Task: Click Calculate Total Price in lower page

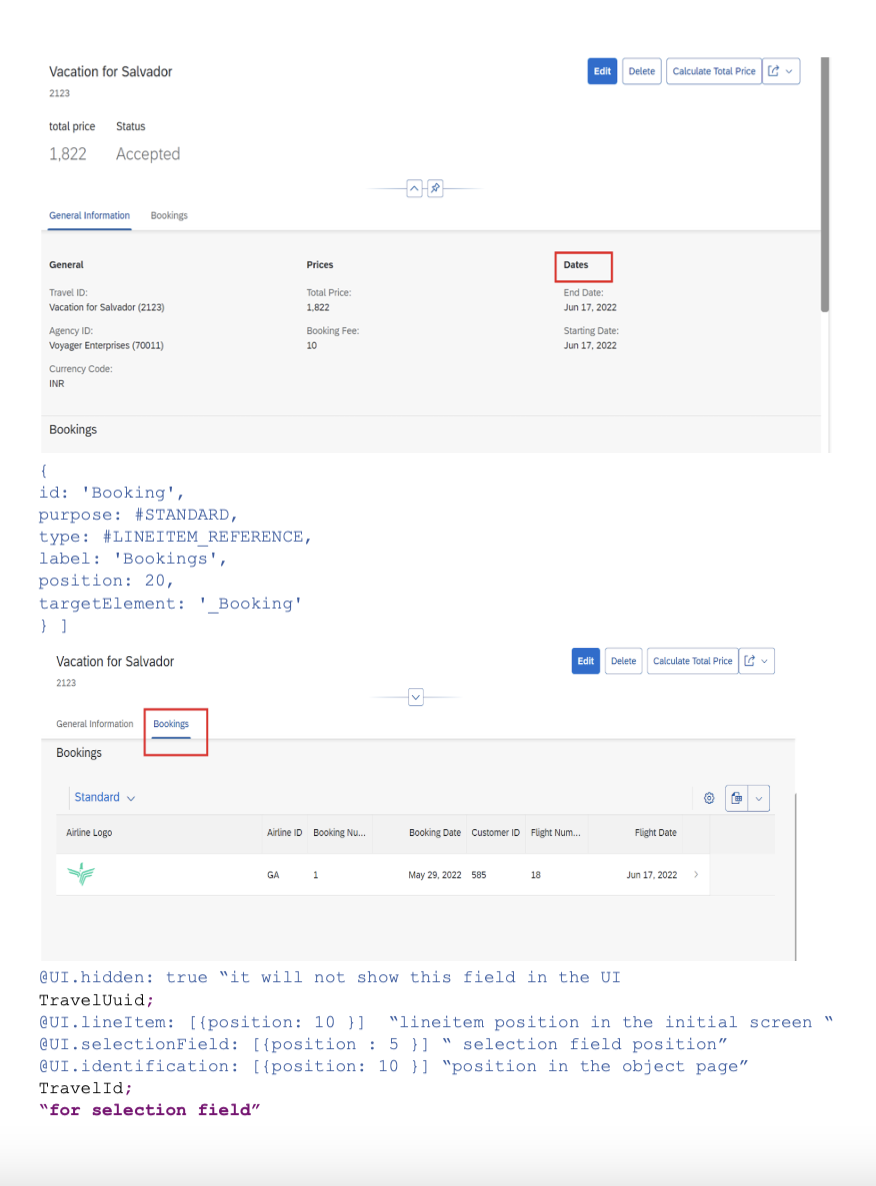Action: (x=692, y=661)
